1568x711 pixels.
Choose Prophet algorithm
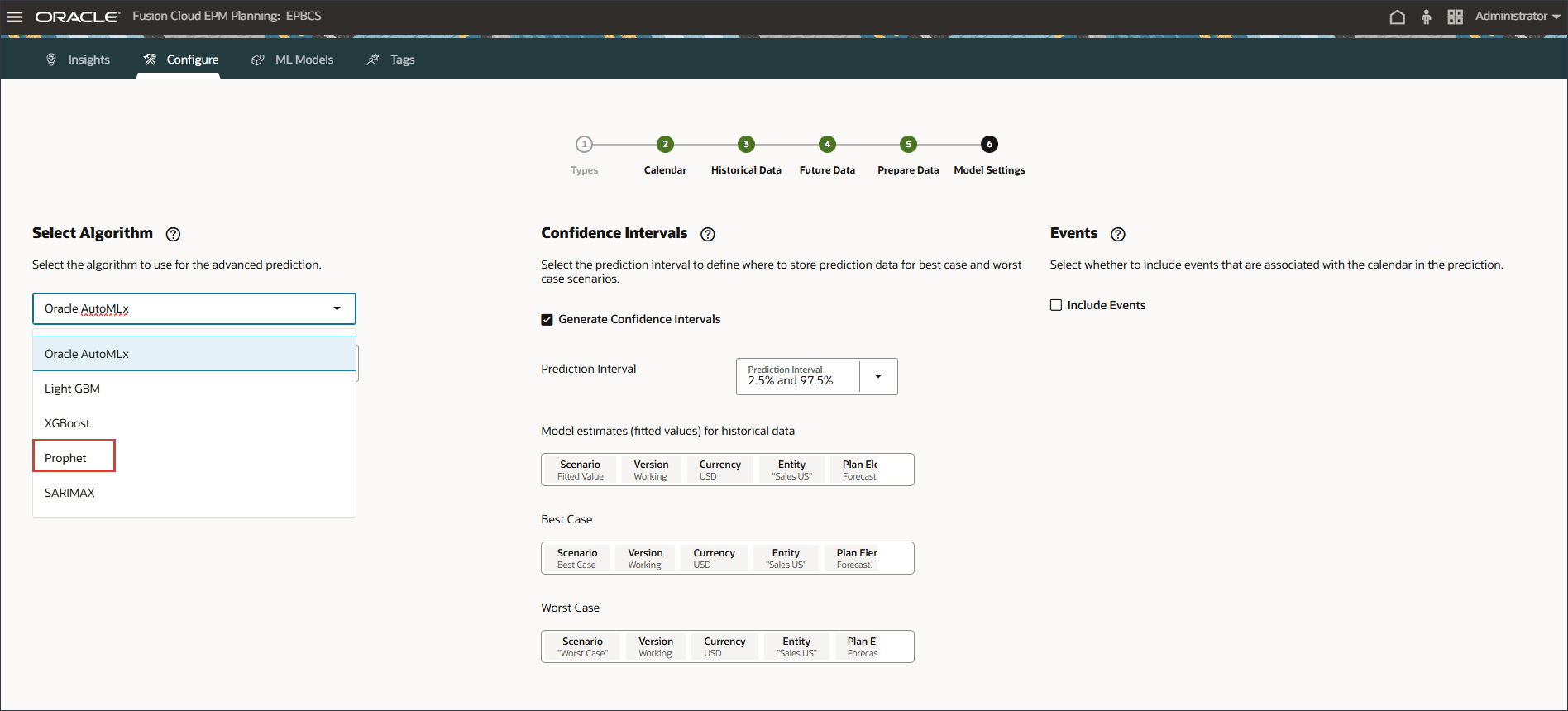click(x=194, y=458)
